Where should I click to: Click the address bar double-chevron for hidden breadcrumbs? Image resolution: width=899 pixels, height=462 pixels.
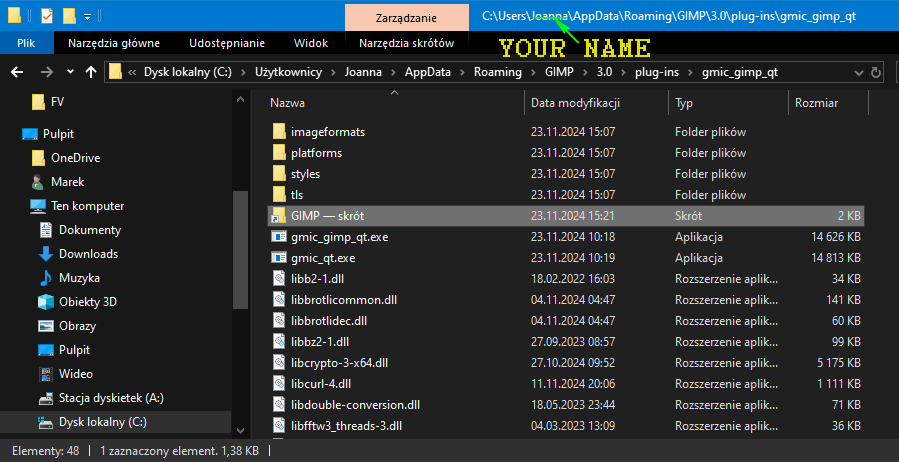click(x=132, y=73)
